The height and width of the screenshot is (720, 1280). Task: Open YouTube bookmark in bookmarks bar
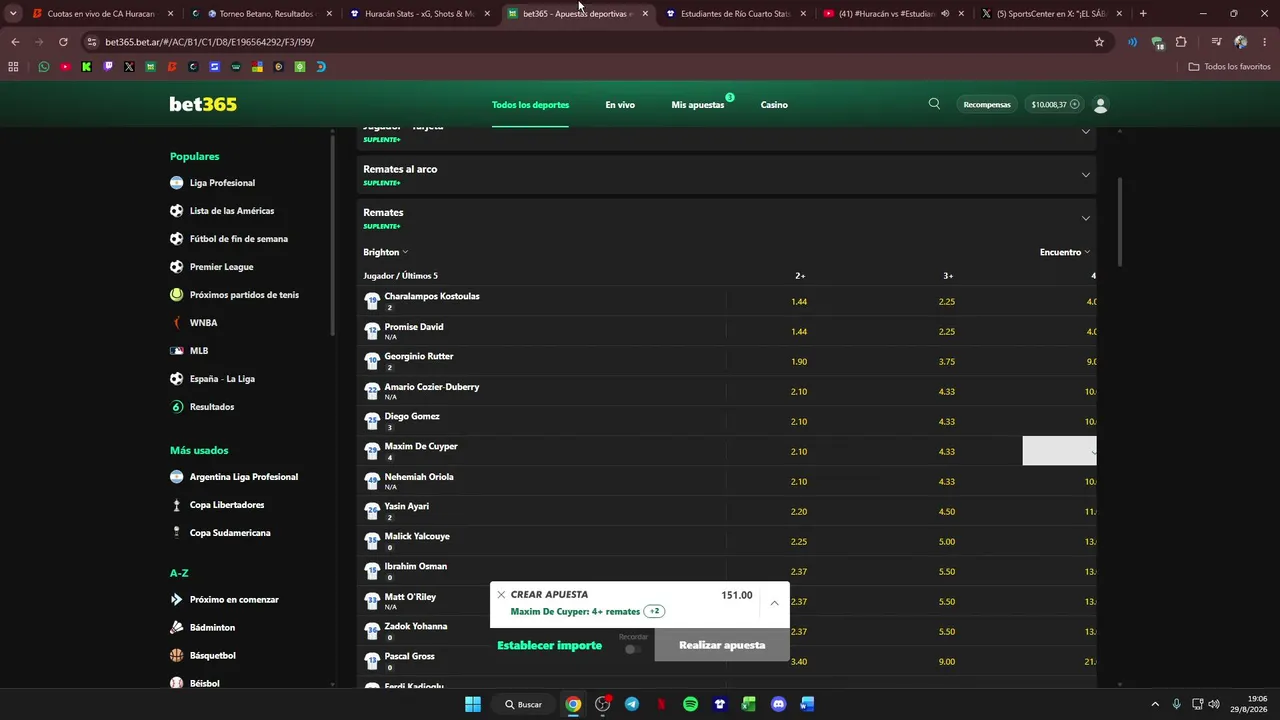click(x=65, y=67)
